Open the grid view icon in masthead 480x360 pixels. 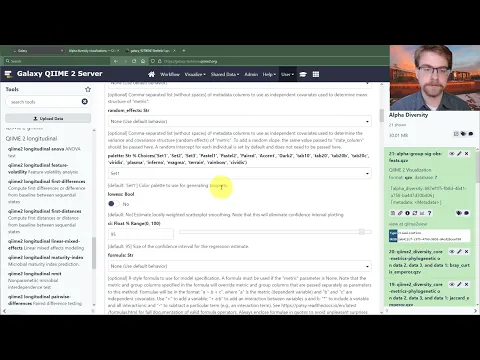click(x=316, y=74)
